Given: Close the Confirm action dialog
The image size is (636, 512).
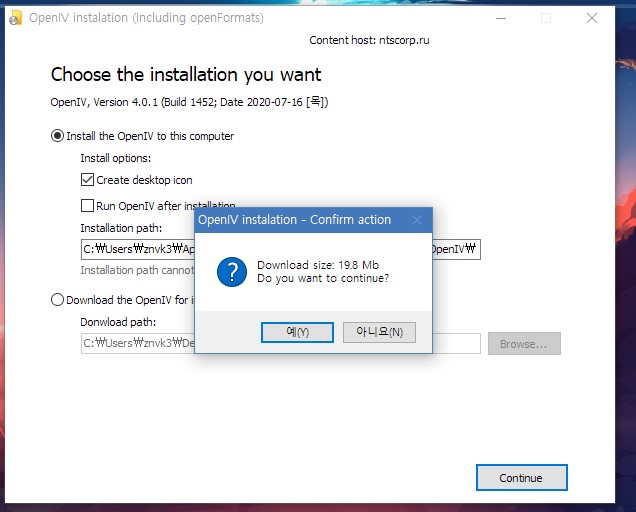Looking at the screenshot, I should [x=417, y=220].
